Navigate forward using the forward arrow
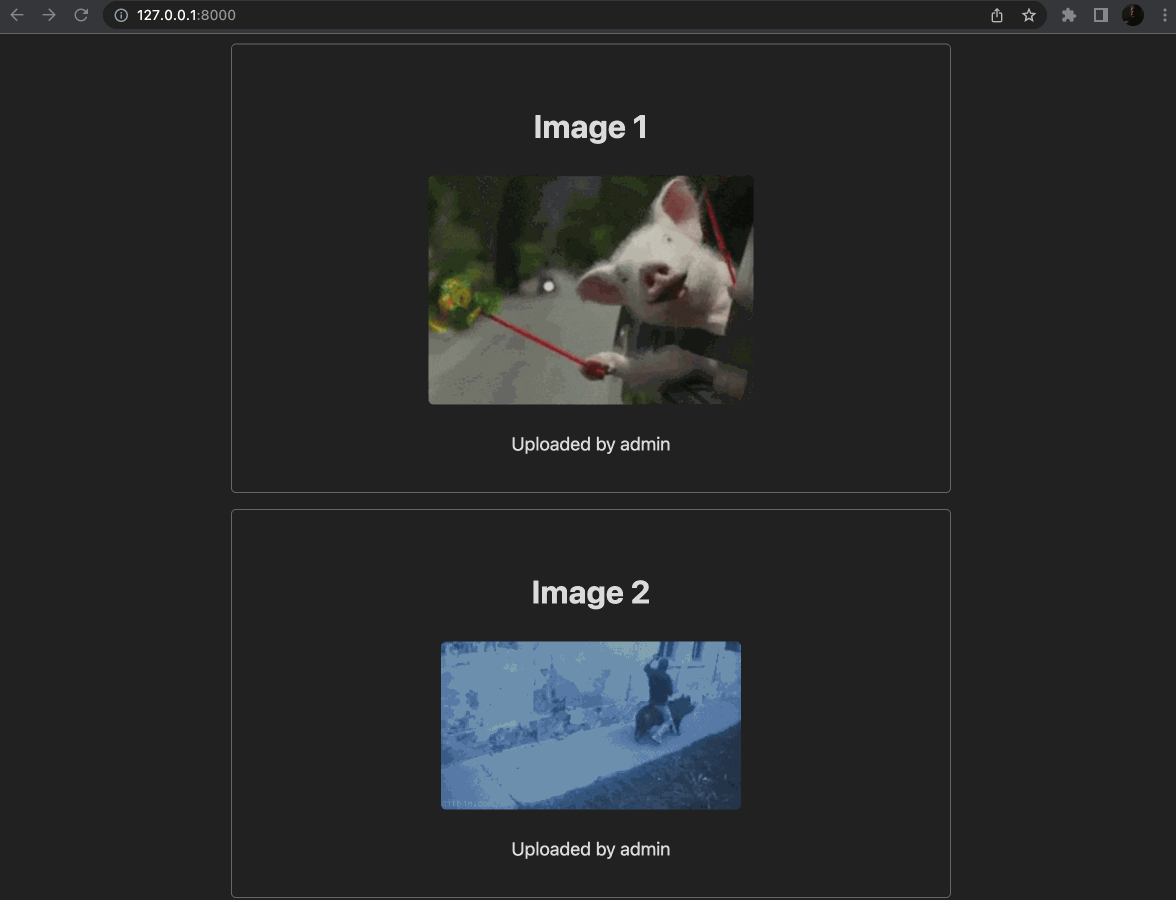This screenshot has width=1176, height=900. tap(48, 15)
